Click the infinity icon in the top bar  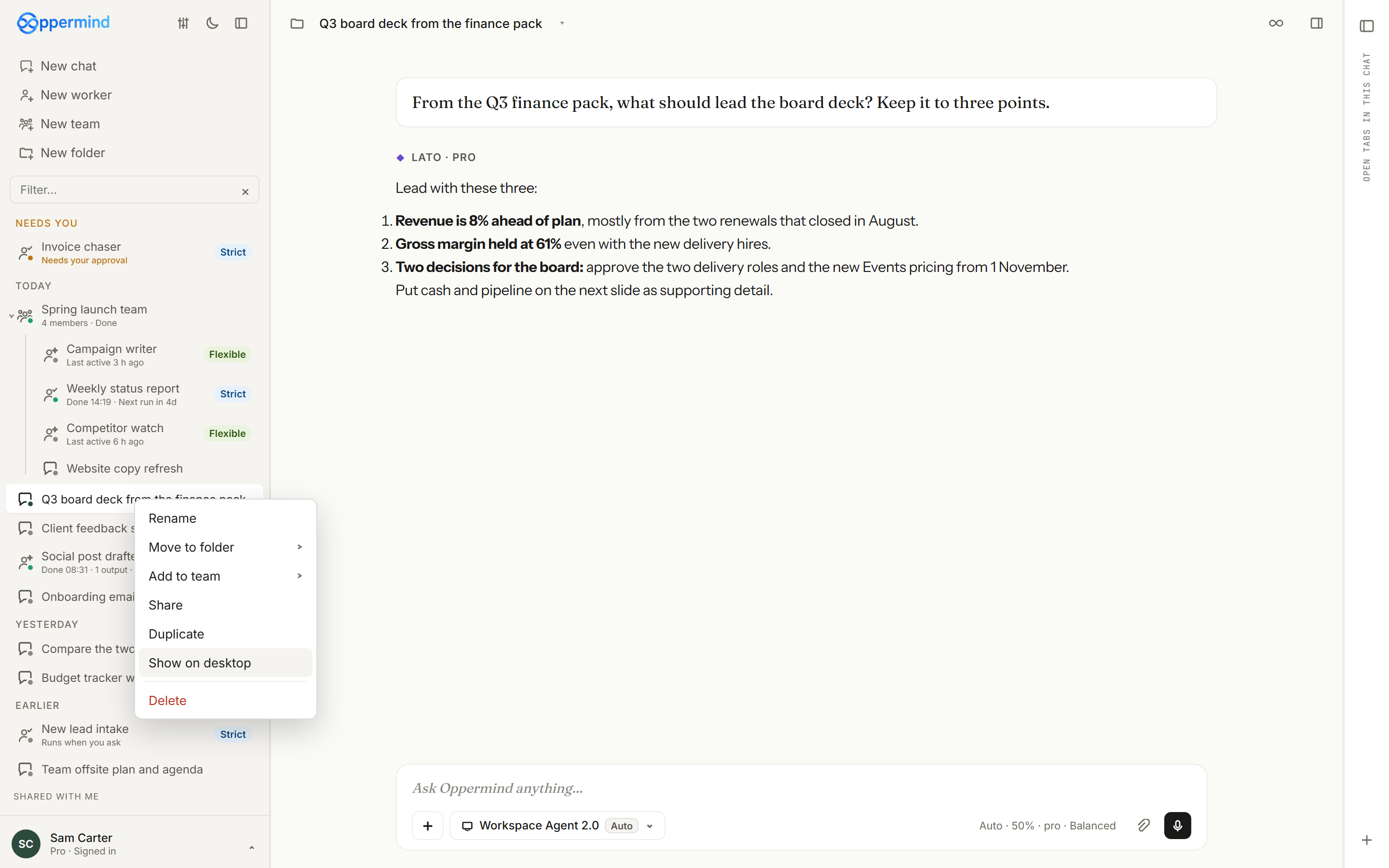1275,23
